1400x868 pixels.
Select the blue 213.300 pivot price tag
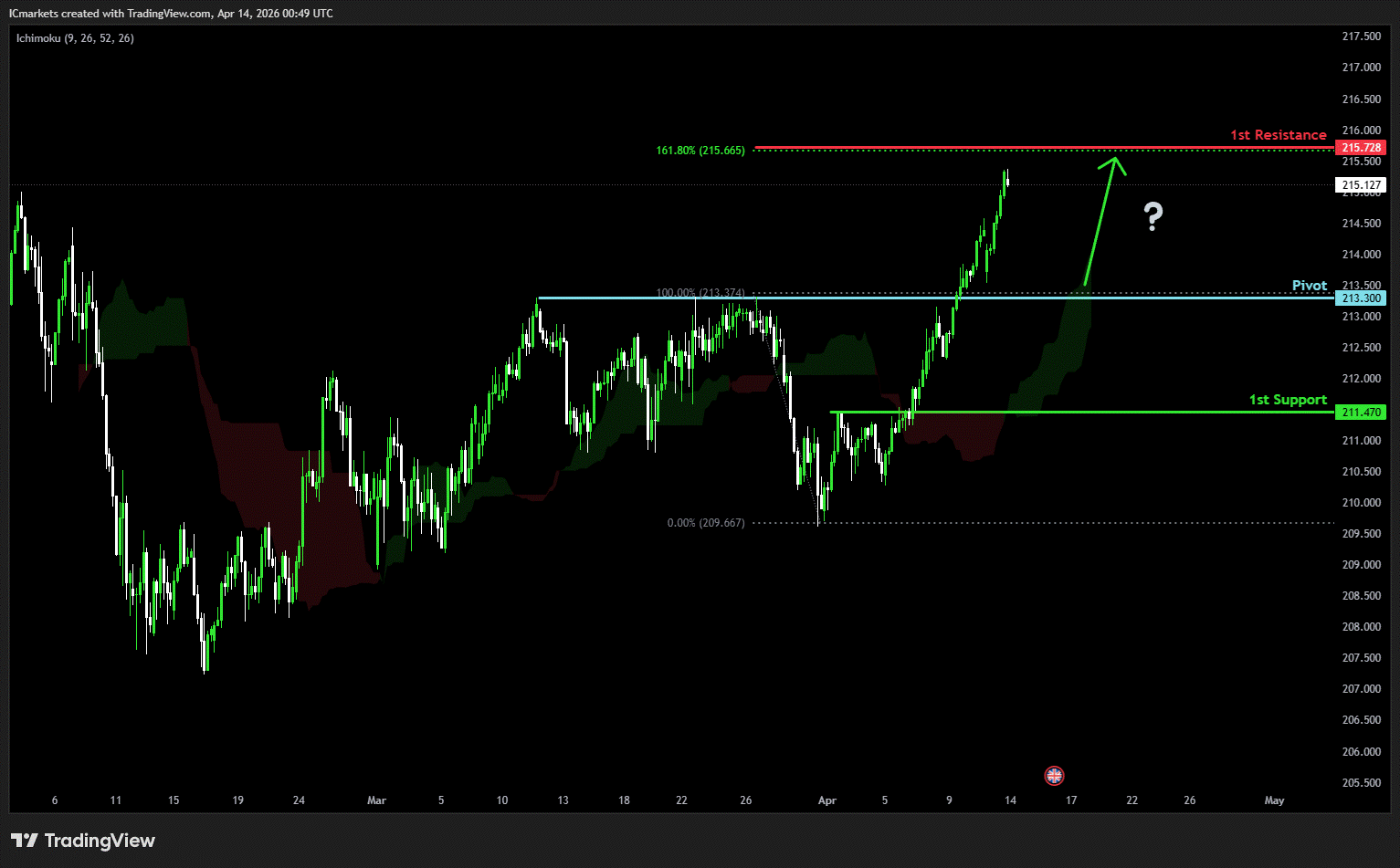coord(1360,298)
